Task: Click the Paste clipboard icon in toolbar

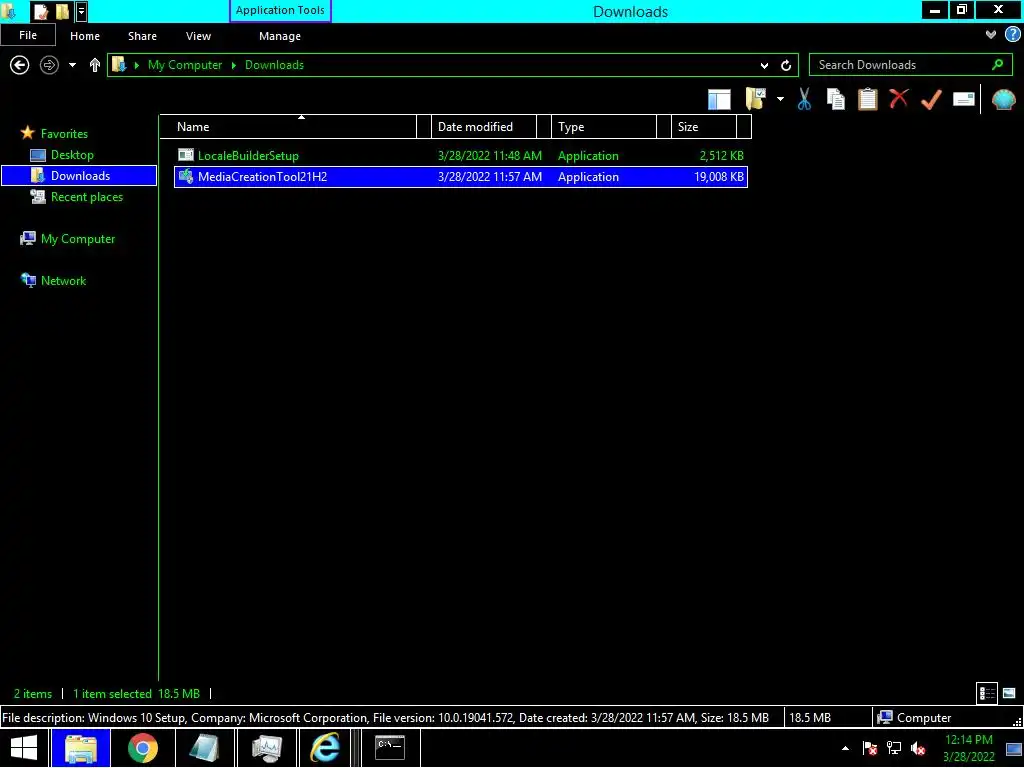Action: (x=867, y=100)
